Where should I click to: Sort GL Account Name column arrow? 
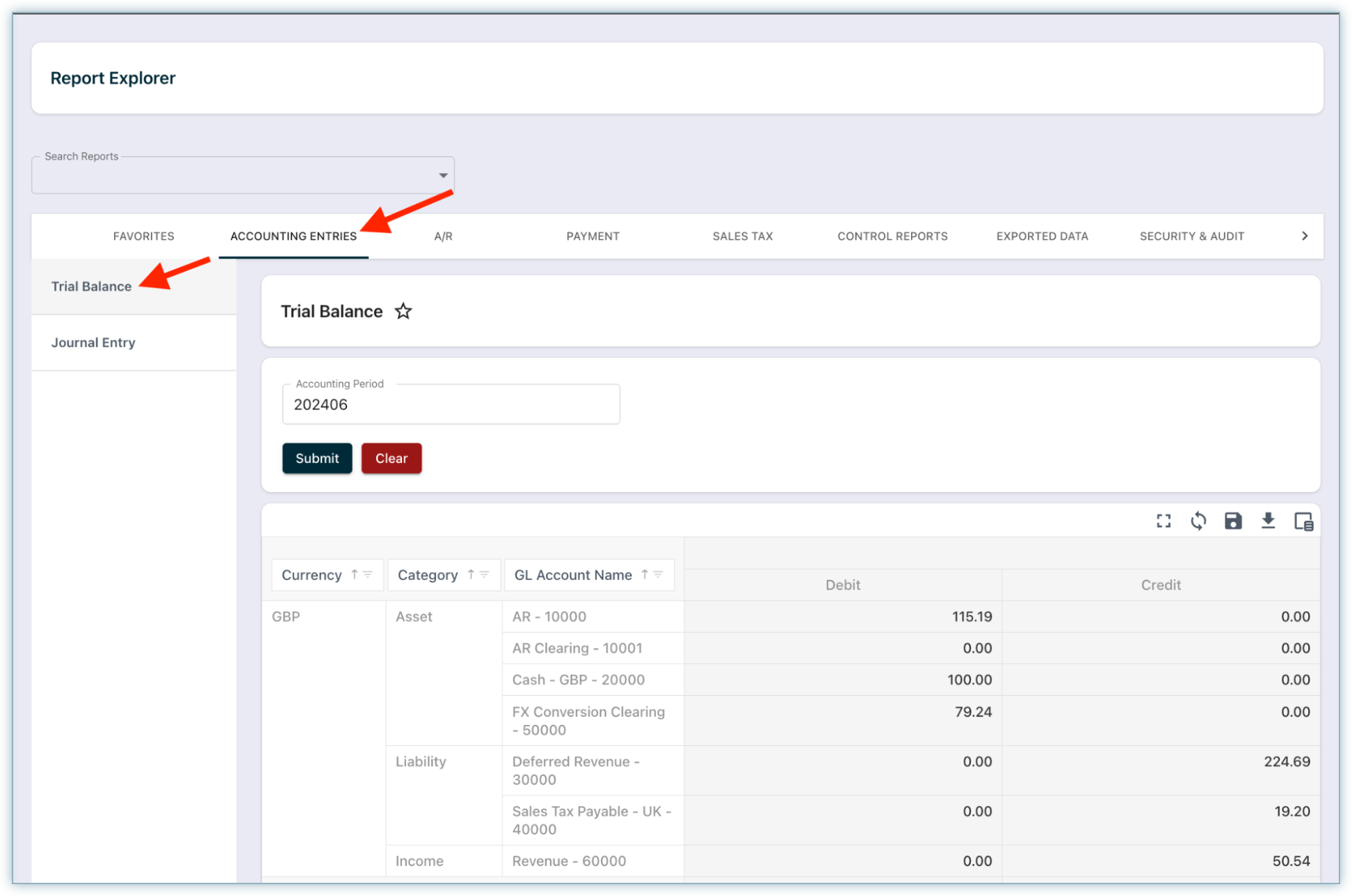(645, 574)
